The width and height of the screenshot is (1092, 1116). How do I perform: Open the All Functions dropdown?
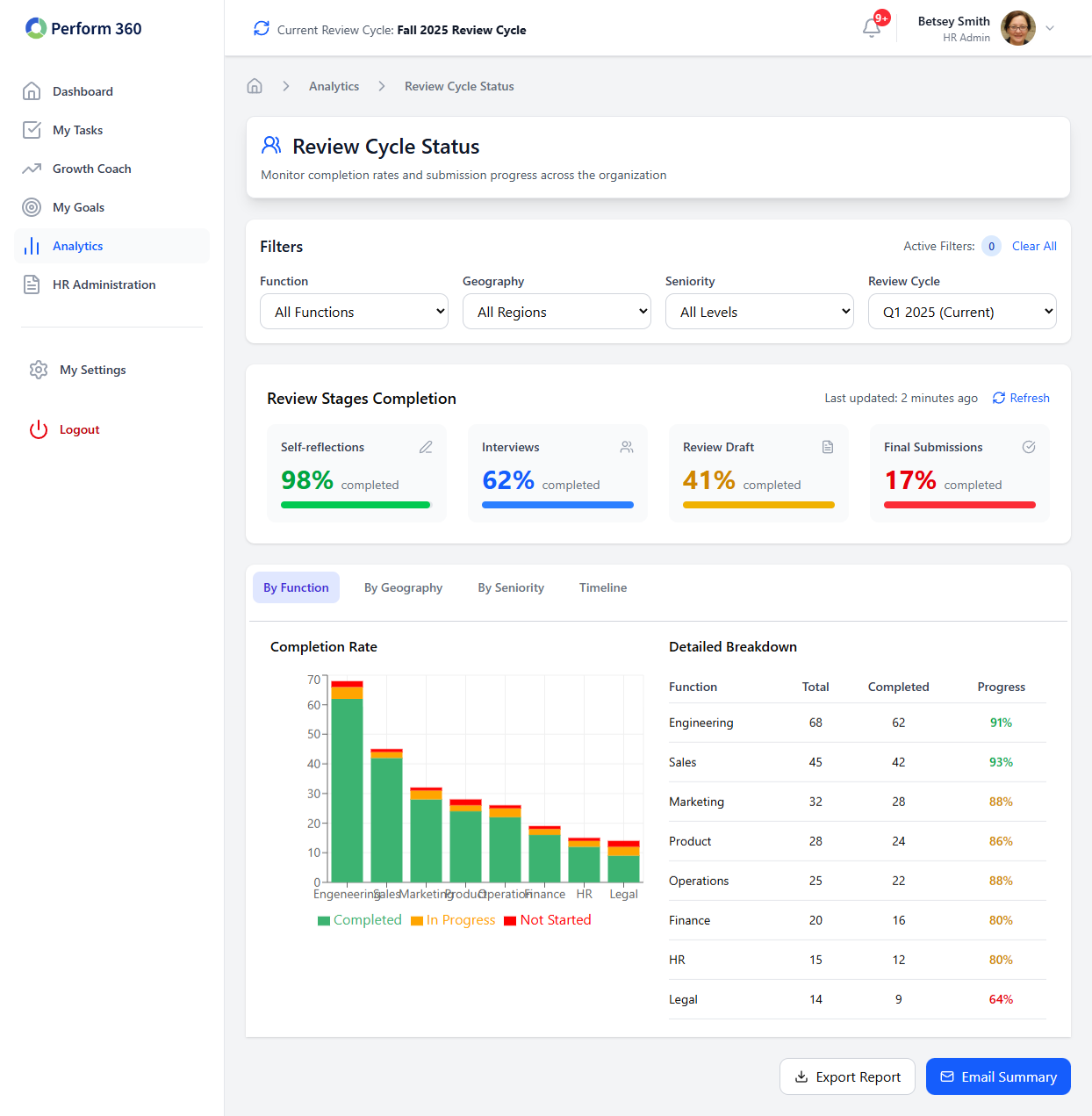tap(354, 312)
